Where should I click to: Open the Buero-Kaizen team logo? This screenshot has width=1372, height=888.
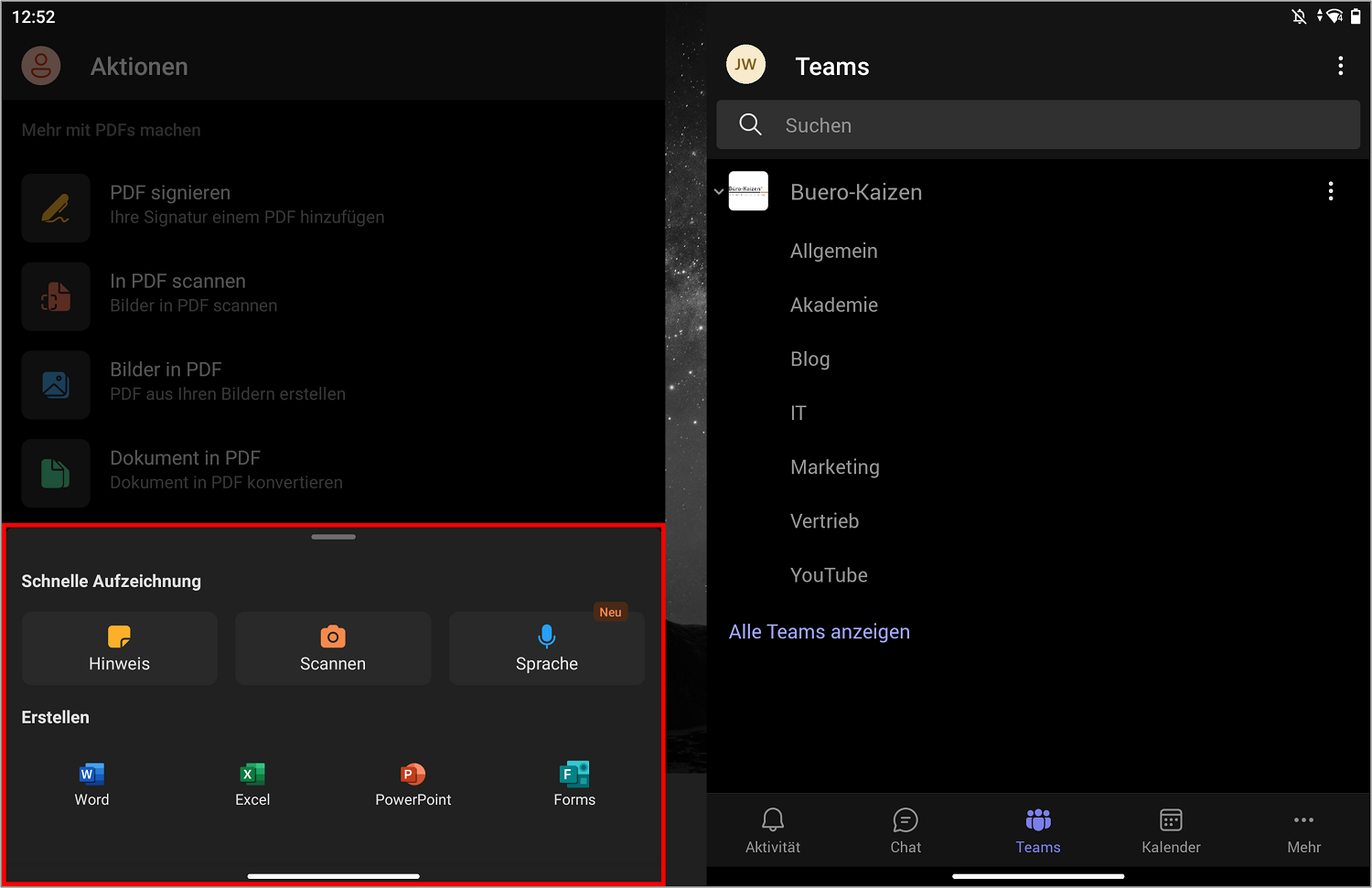(748, 191)
